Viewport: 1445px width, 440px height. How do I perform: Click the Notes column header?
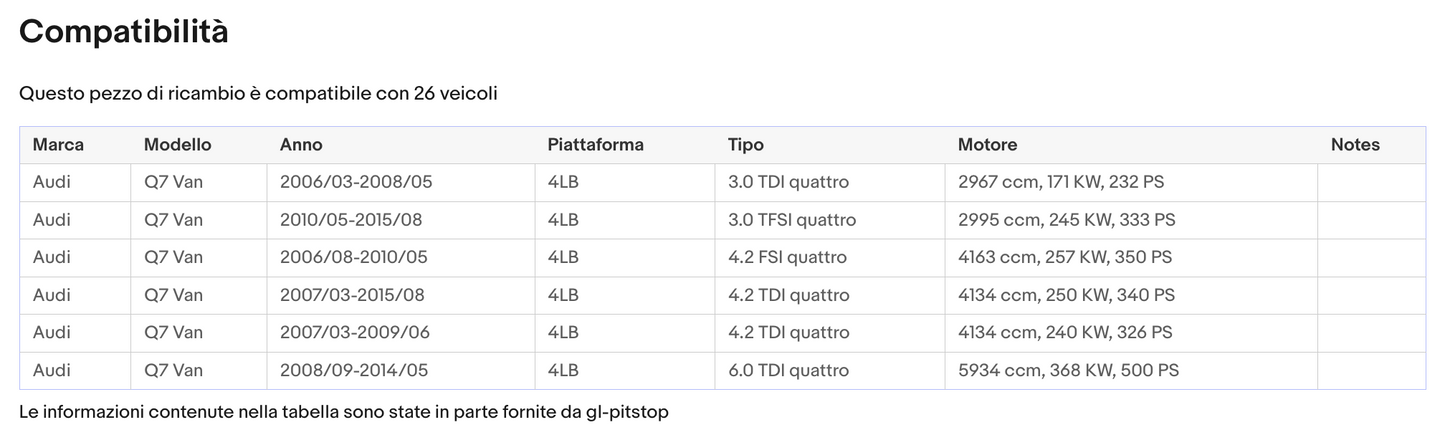point(1354,145)
